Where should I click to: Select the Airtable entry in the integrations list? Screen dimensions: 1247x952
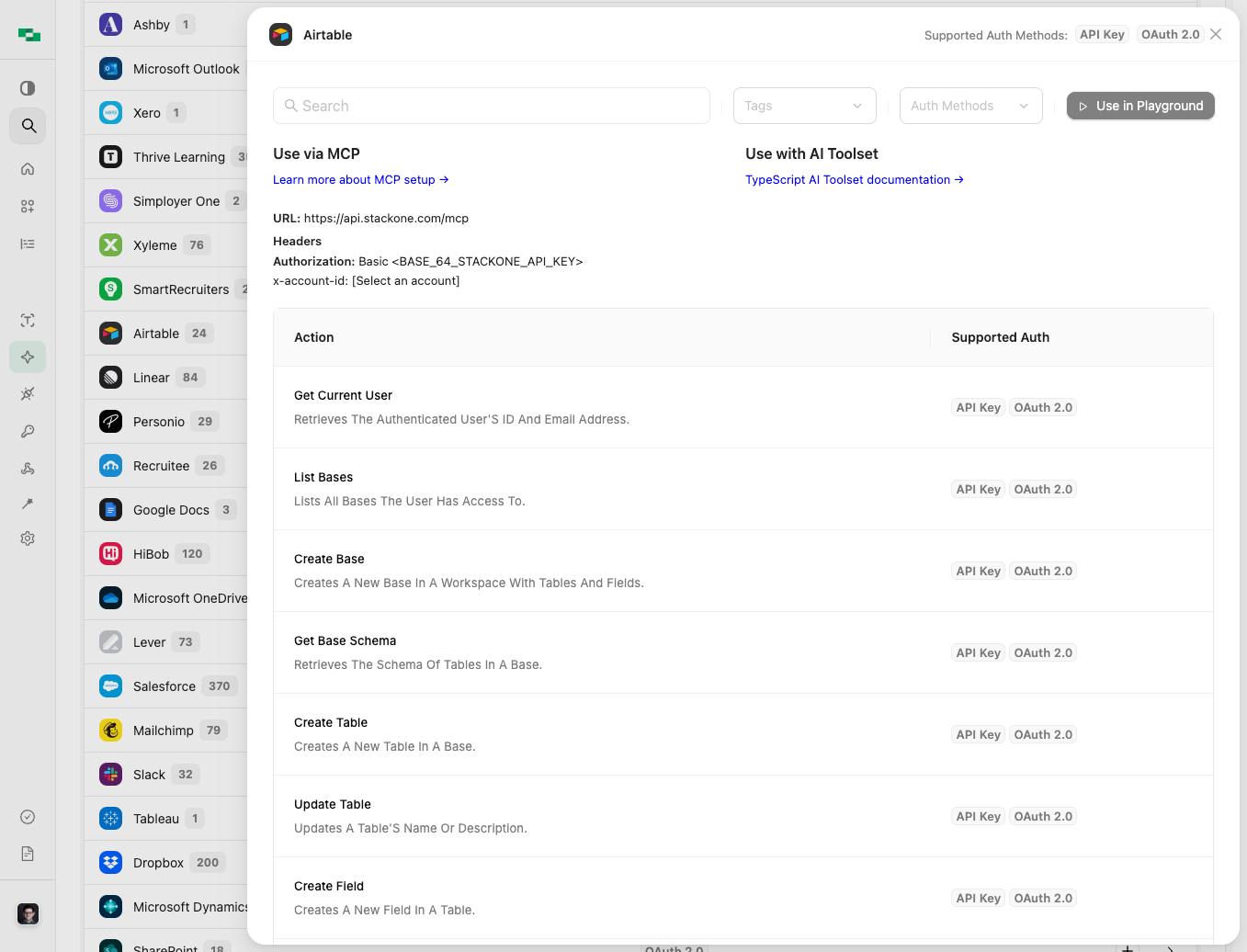coord(156,333)
